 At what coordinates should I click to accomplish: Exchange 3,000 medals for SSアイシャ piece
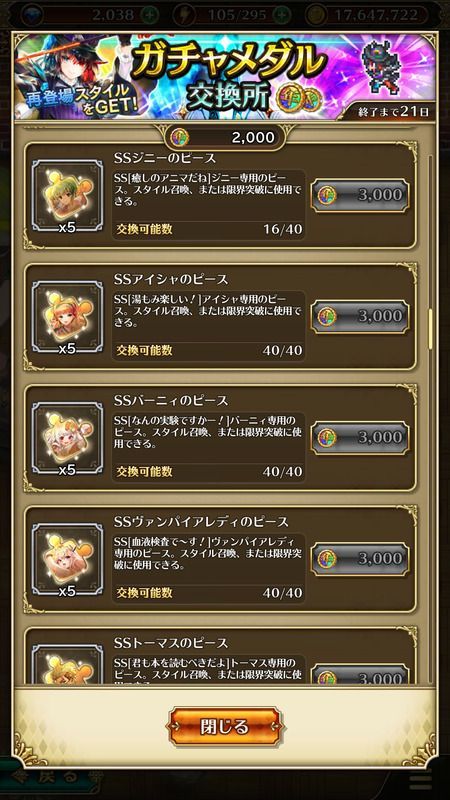tap(360, 316)
